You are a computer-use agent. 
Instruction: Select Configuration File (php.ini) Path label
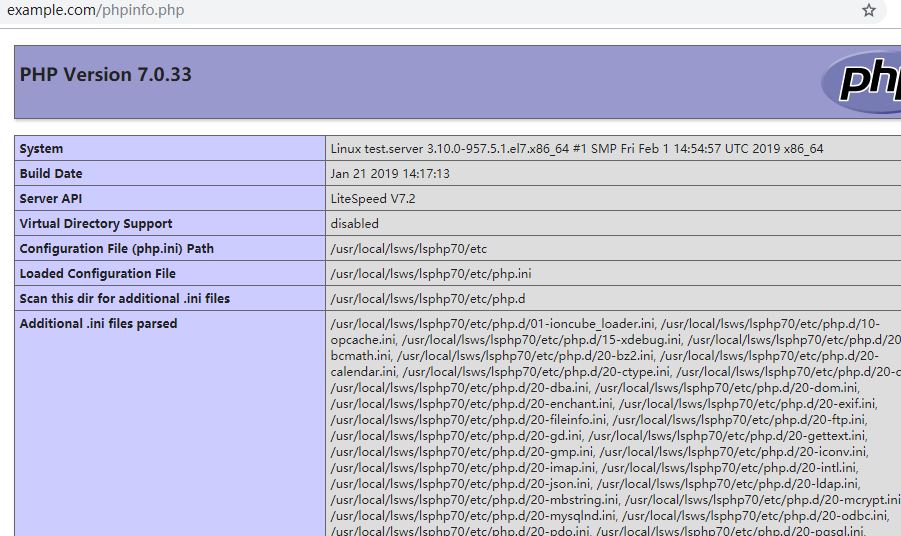(117, 249)
